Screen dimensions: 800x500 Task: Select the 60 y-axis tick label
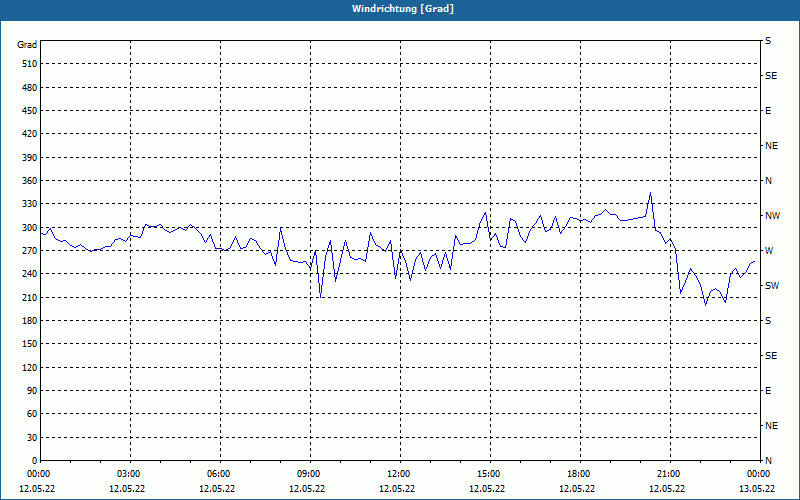32,414
